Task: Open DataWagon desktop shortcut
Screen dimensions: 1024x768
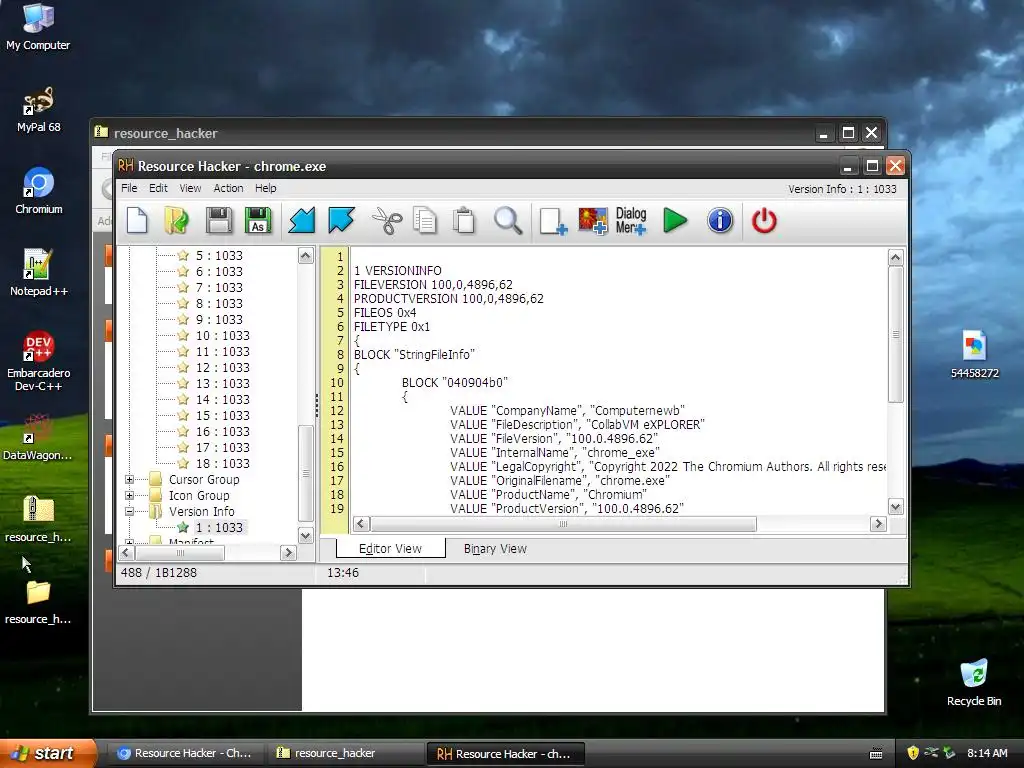Action: click(38, 437)
